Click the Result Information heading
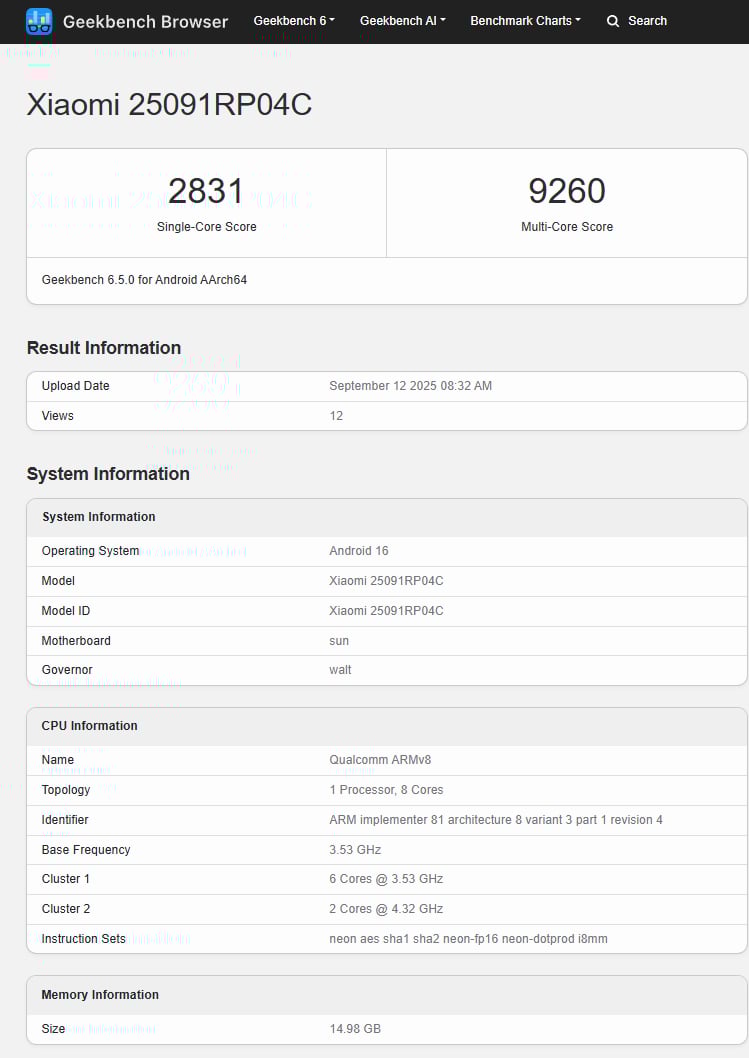The width and height of the screenshot is (749, 1058). (104, 347)
